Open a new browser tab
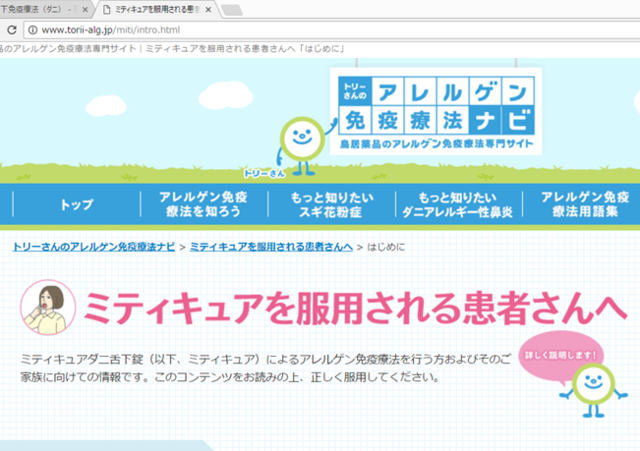 coord(232,10)
